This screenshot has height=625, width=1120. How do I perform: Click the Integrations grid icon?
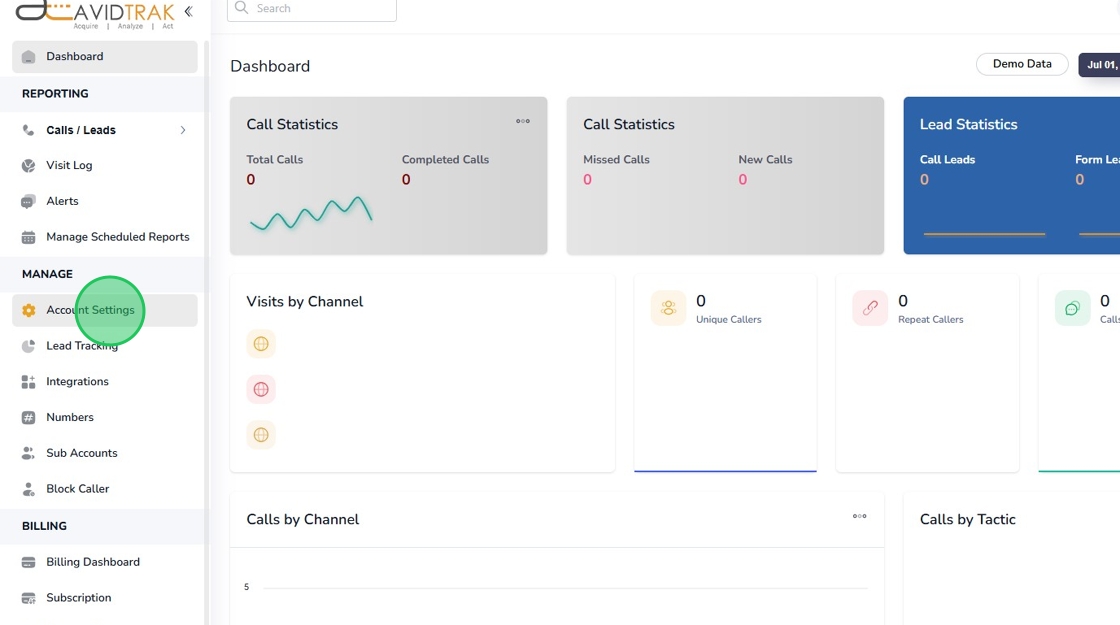point(29,381)
